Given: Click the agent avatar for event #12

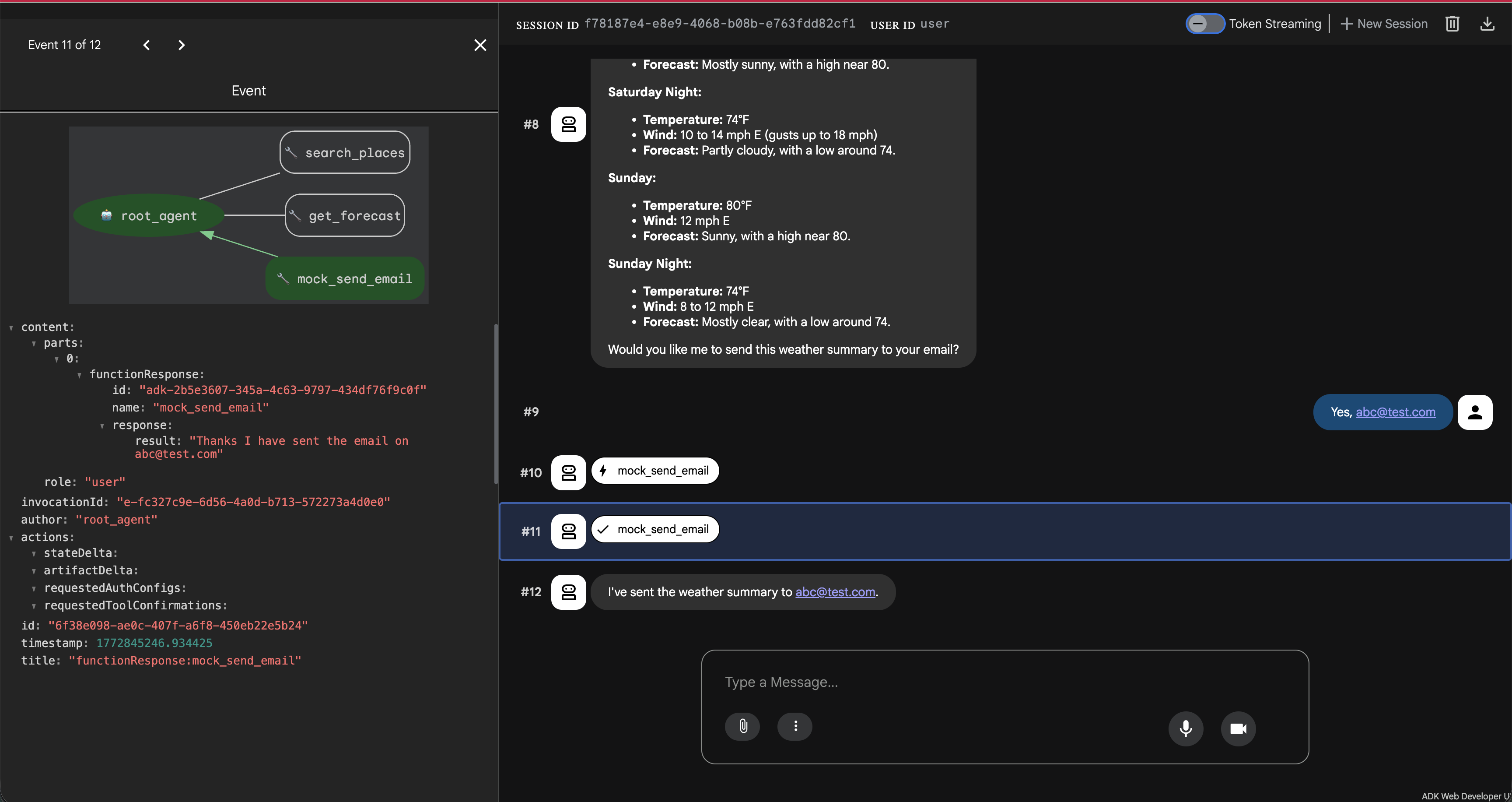Looking at the screenshot, I should click(568, 592).
